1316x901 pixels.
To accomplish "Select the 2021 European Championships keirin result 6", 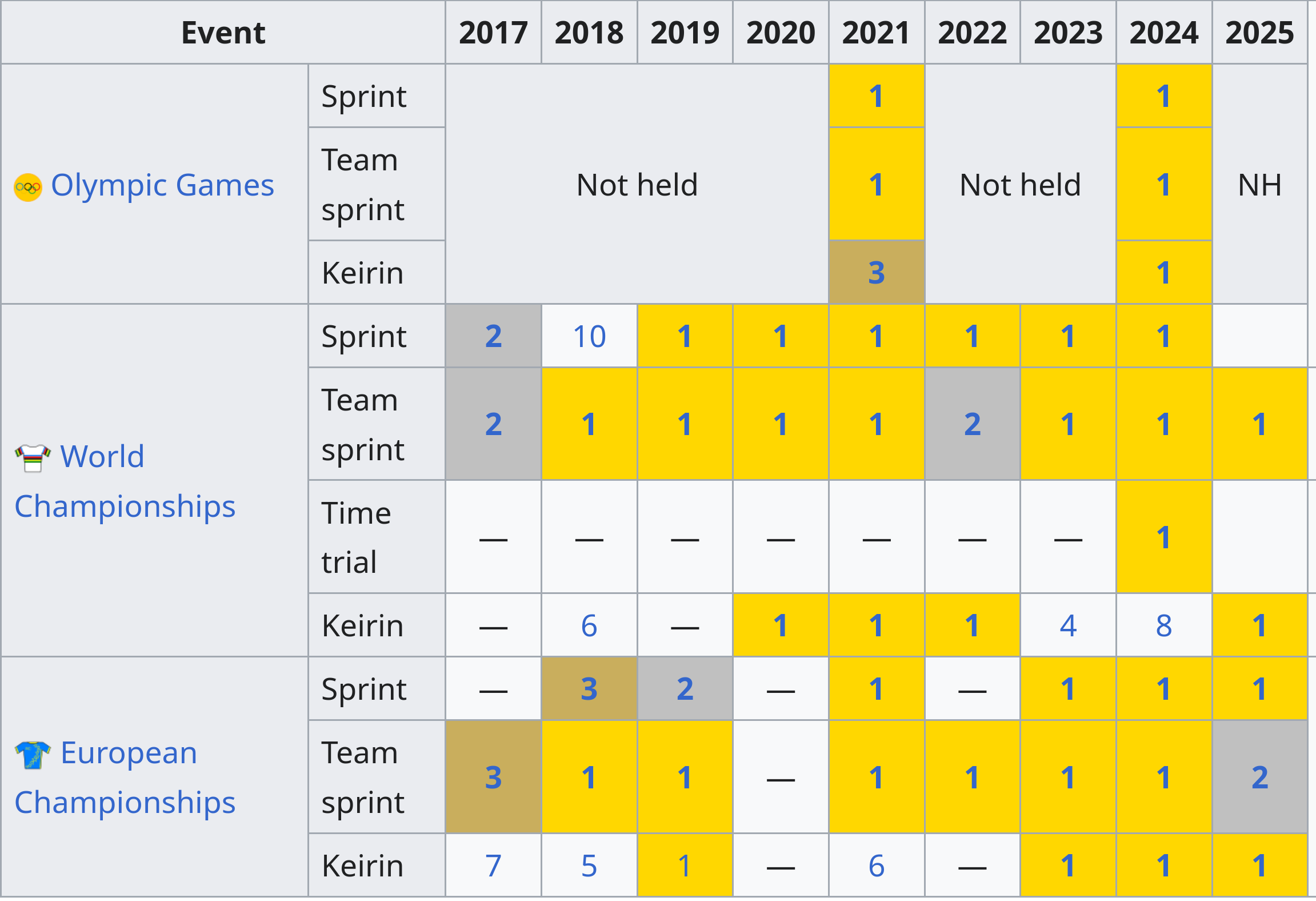I will tap(876, 866).
